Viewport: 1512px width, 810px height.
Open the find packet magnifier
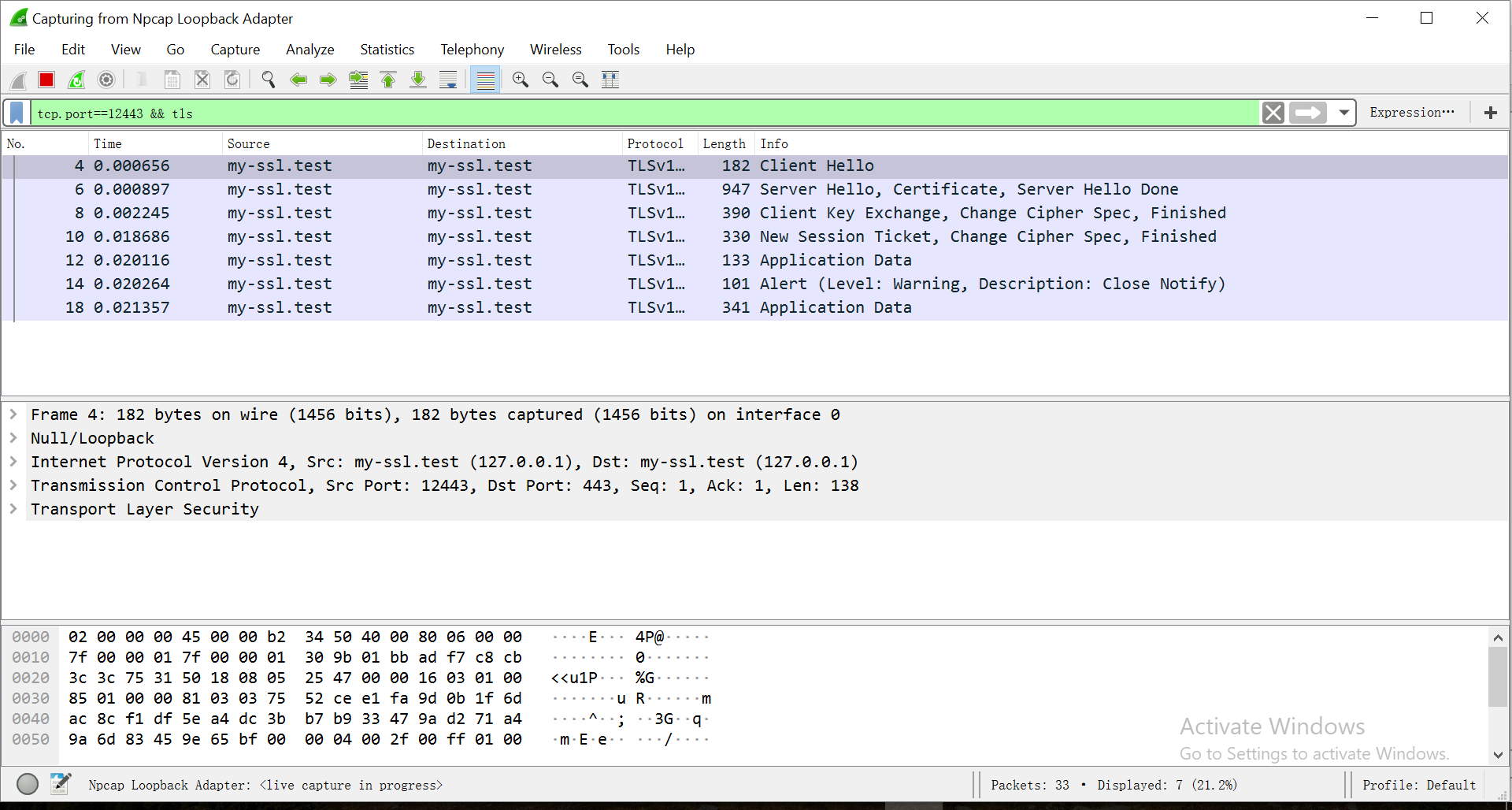[x=269, y=80]
